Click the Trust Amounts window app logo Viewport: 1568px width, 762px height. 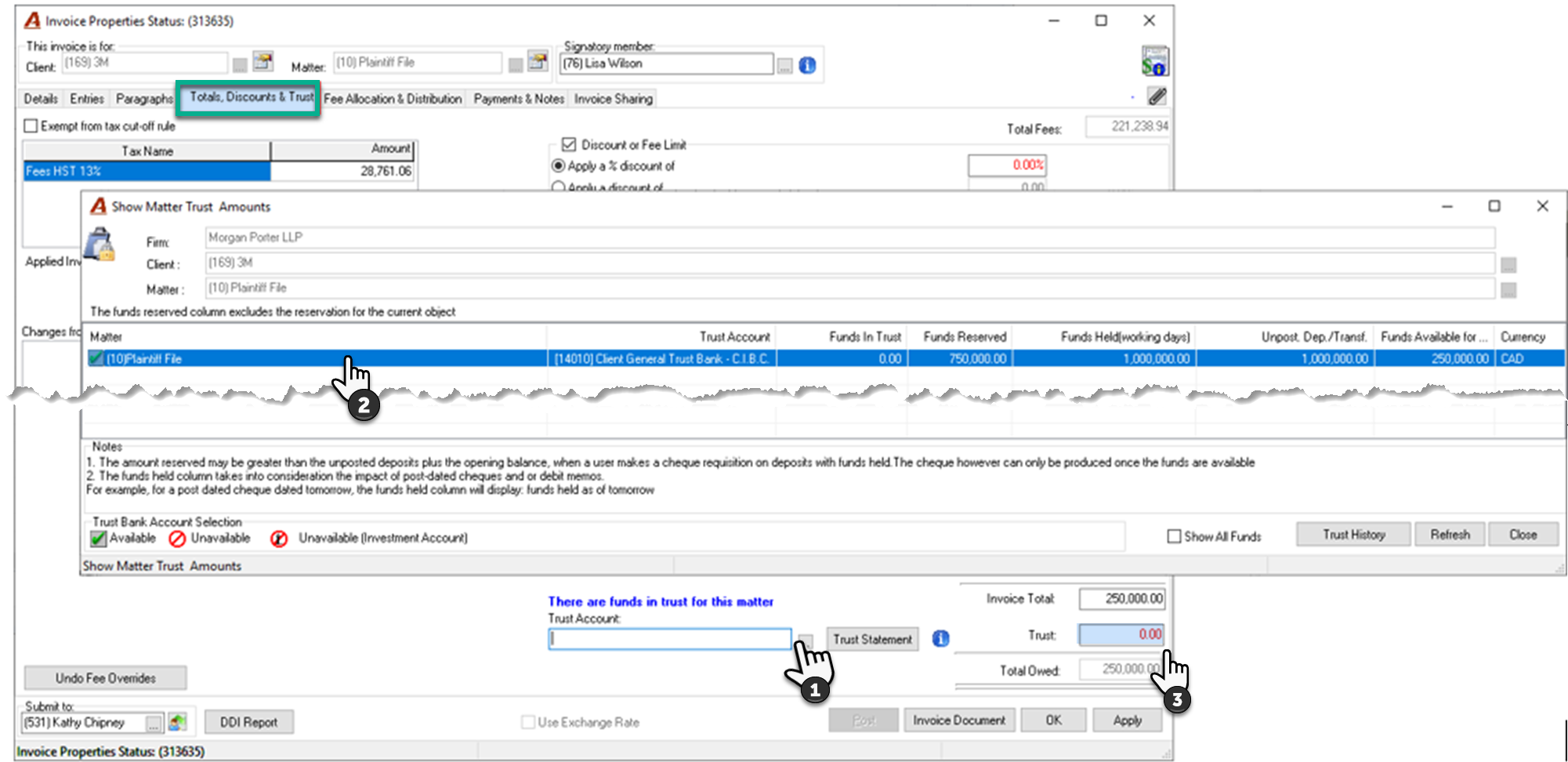click(98, 206)
